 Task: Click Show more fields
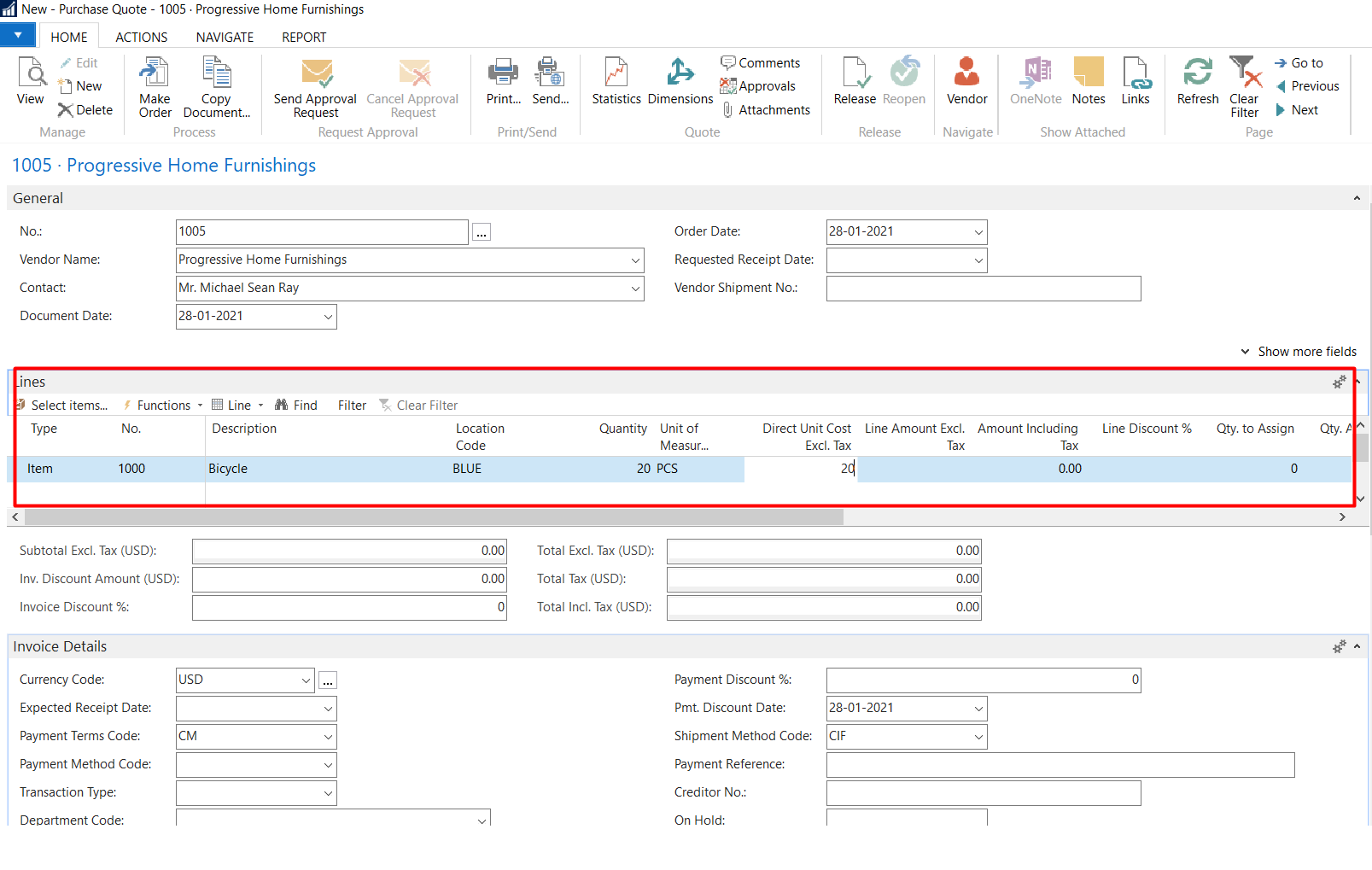pyautogui.click(x=1299, y=352)
